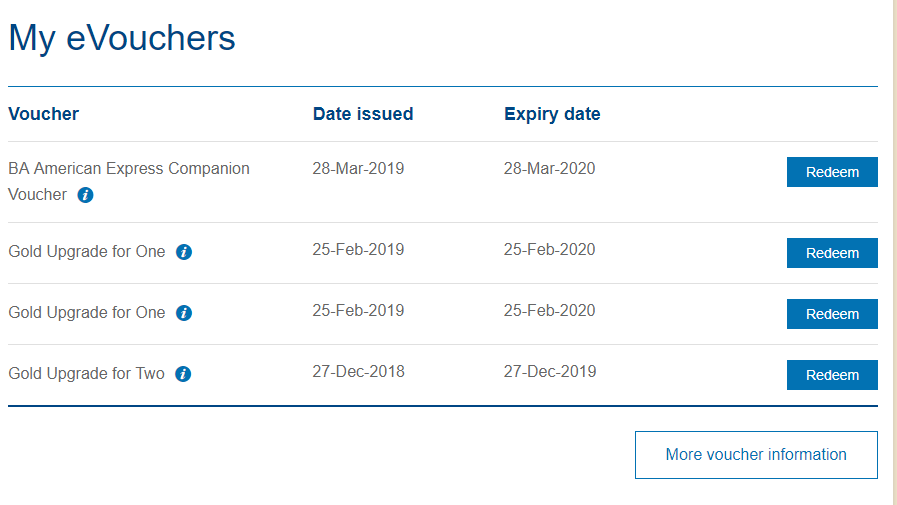Click the 27-Dec-2018 issued date
The image size is (897, 505).
pyautogui.click(x=358, y=371)
